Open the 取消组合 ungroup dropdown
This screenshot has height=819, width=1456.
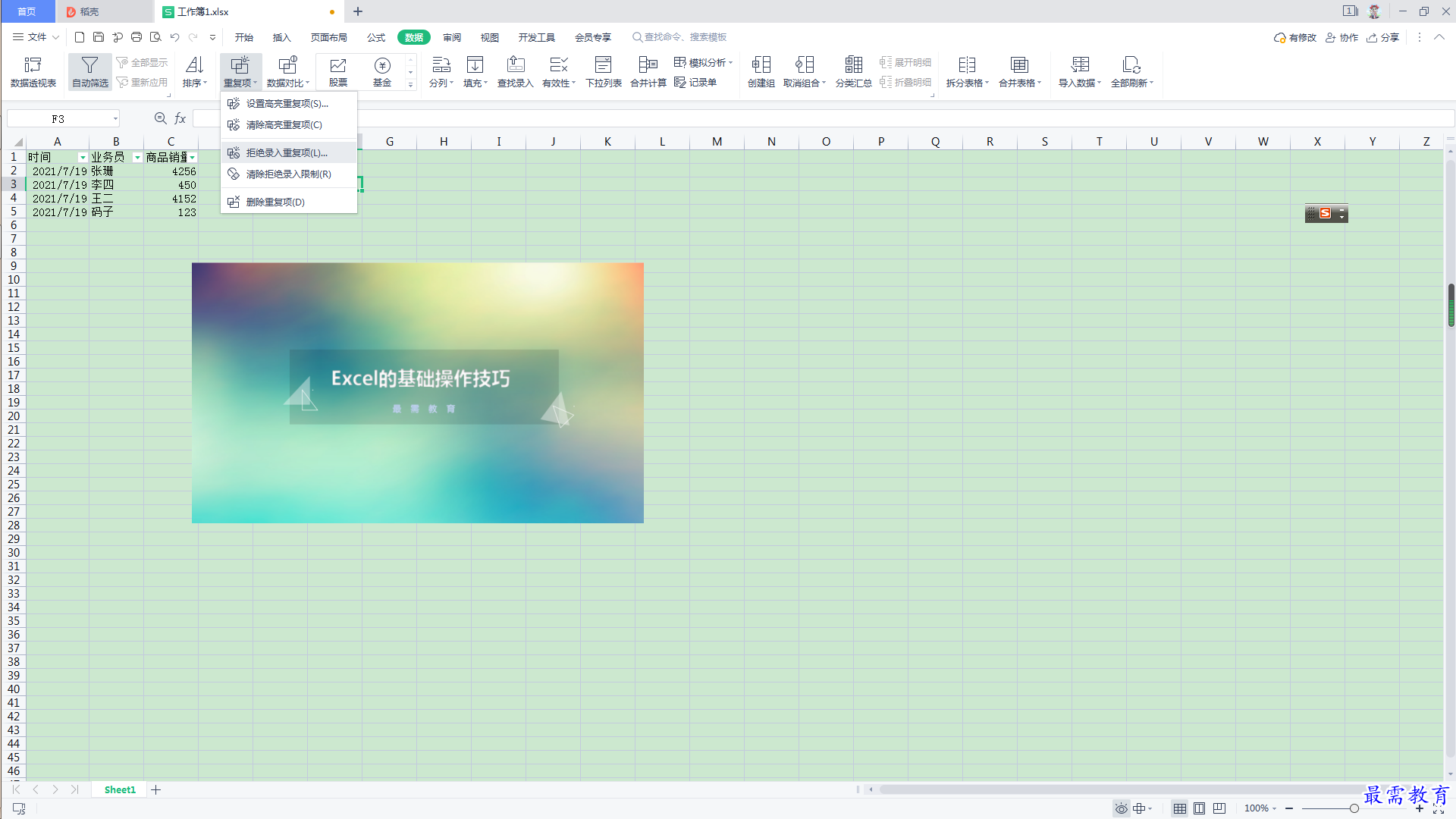coord(805,72)
